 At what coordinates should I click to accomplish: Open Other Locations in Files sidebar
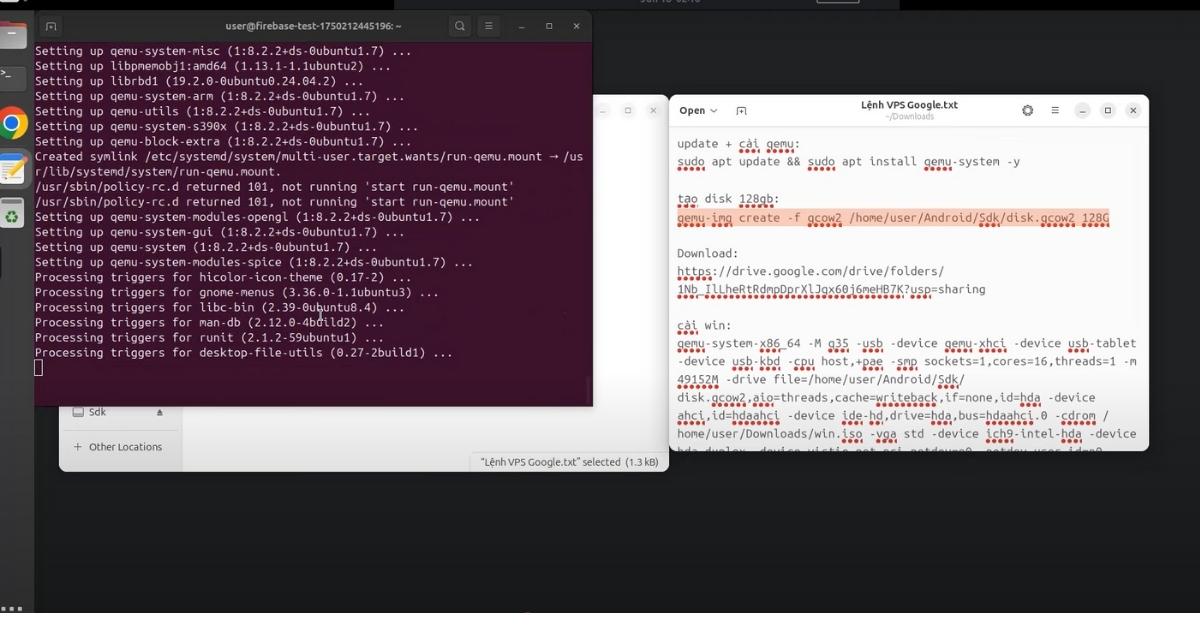(118, 447)
